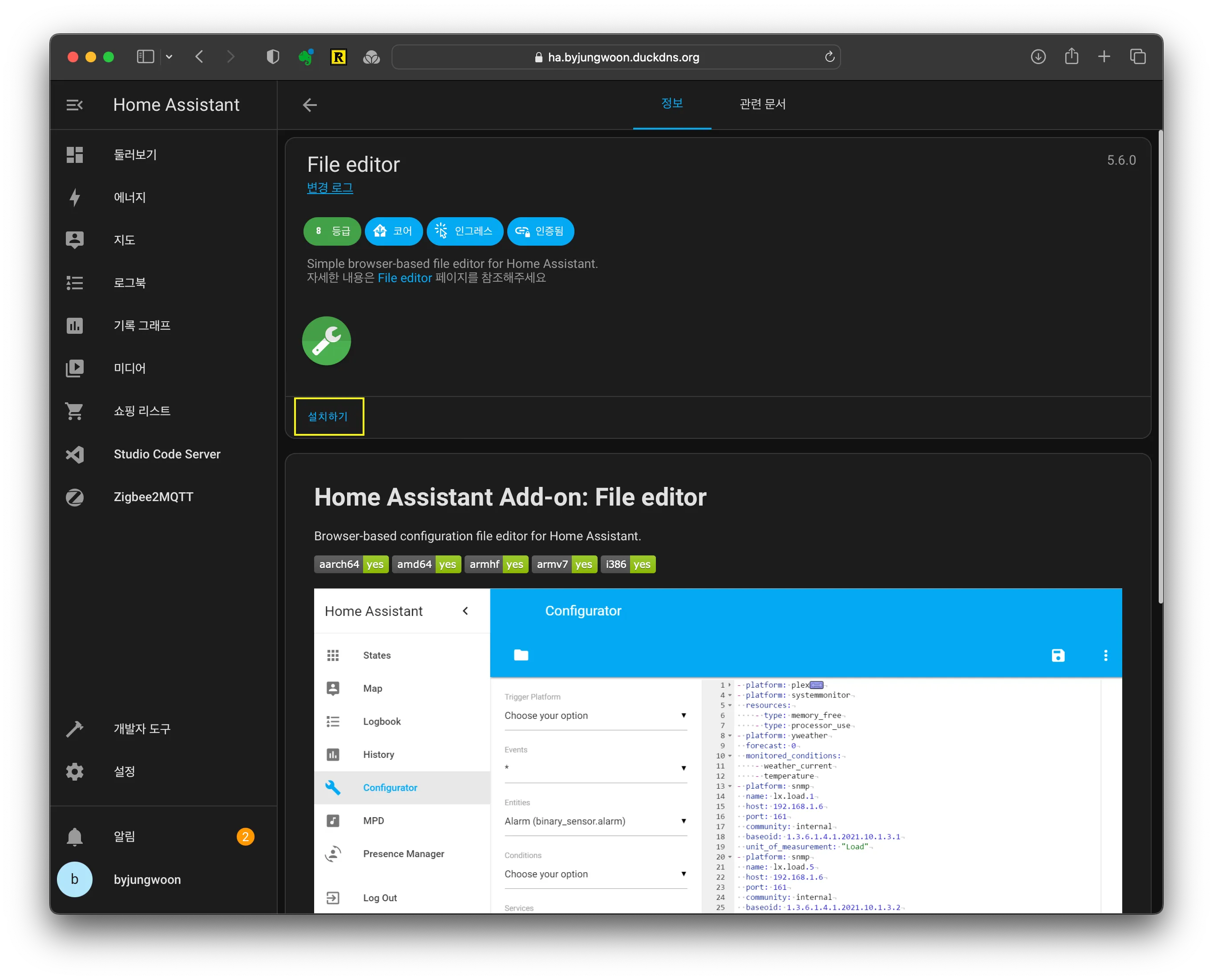Screen dimensions: 1213x980
Task: Click the Evernote extension icon
Action: pos(305,57)
